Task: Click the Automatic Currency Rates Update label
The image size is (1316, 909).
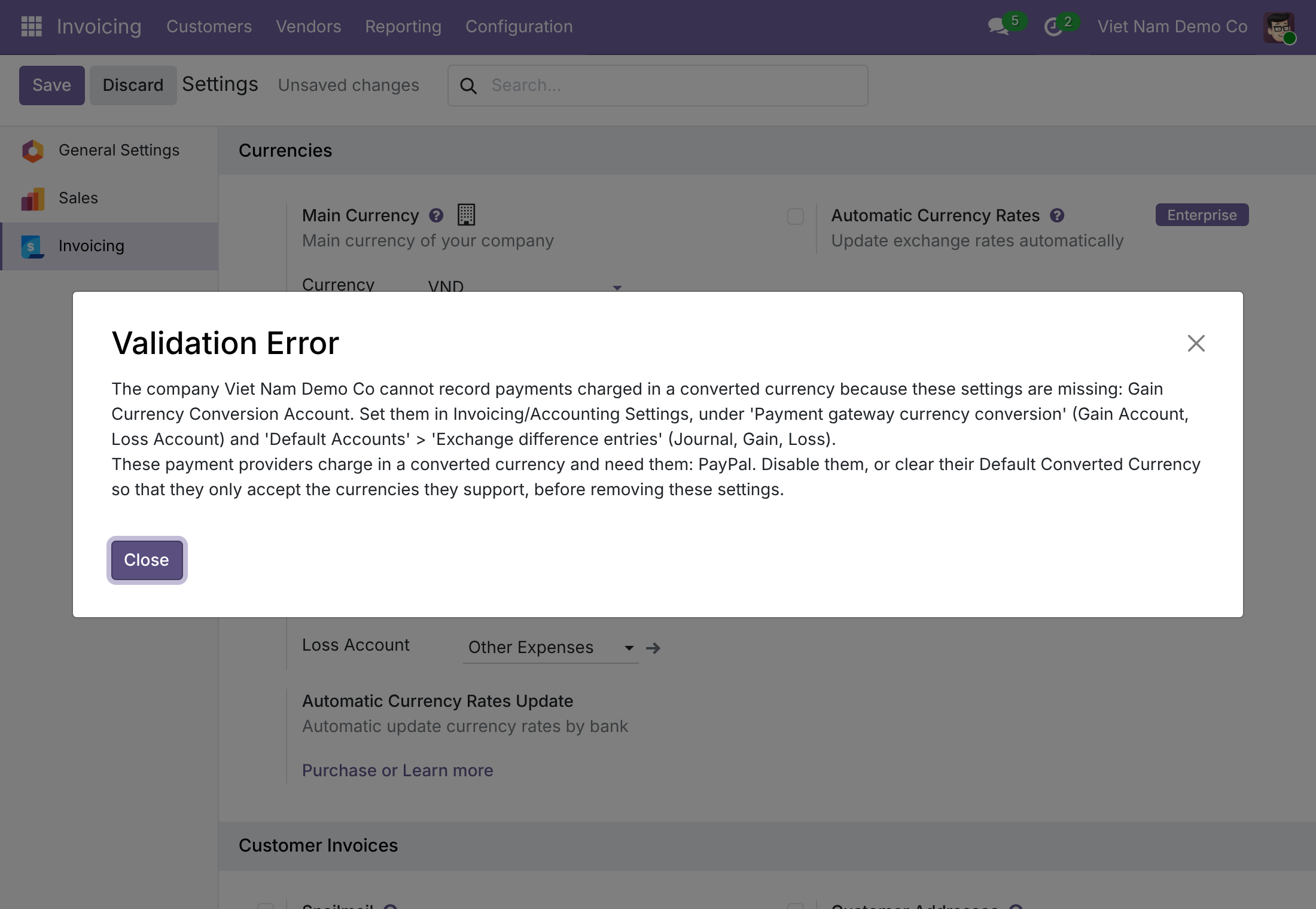Action: [x=437, y=701]
